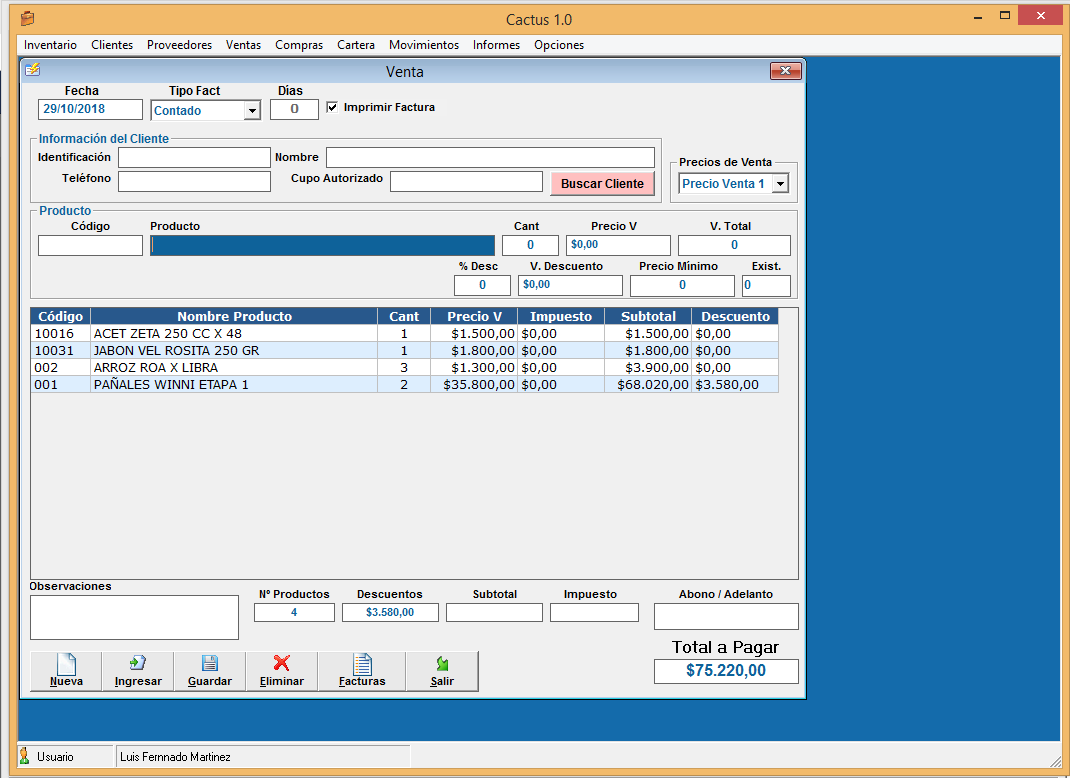This screenshot has width=1070, height=778.
Task: Open the Inventario menu
Action: 50,45
